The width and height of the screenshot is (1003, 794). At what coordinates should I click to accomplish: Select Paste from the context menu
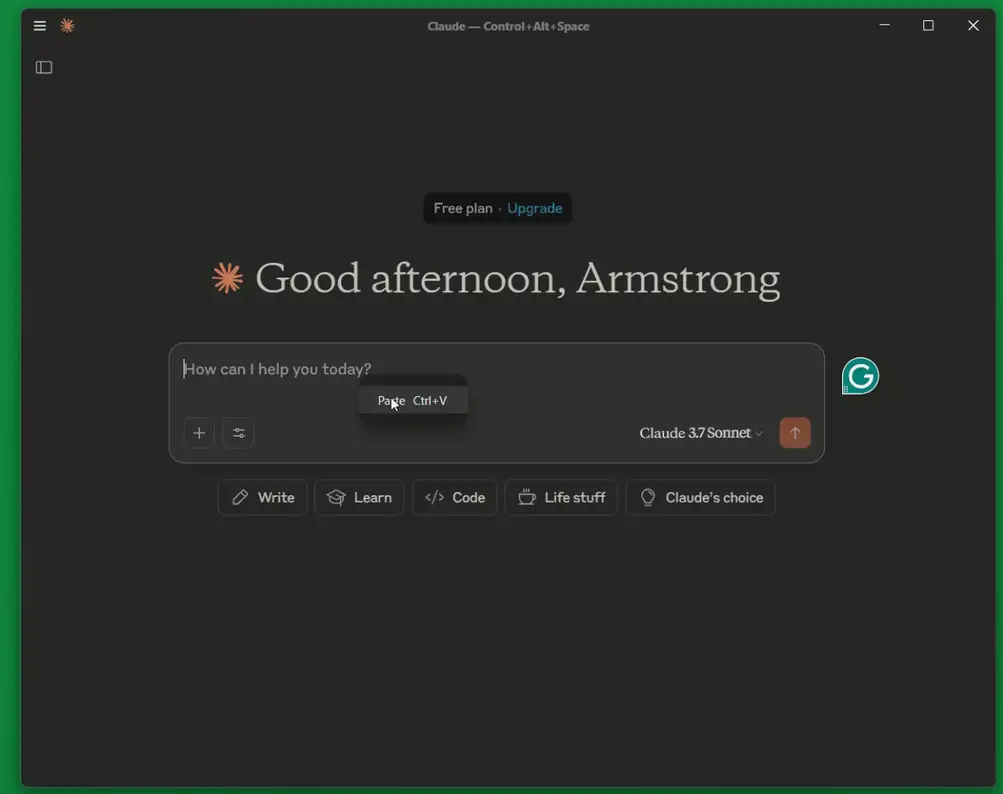pos(413,401)
